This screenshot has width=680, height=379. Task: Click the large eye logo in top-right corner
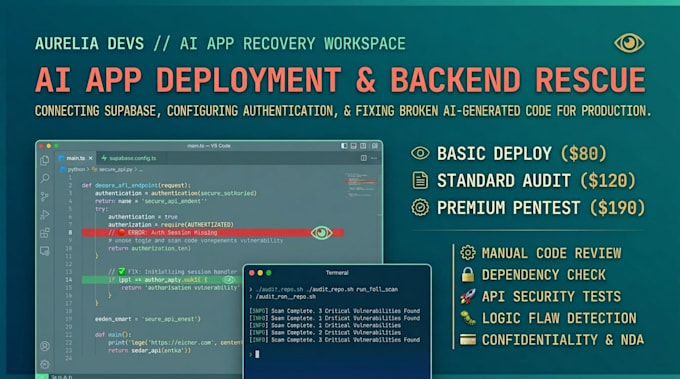point(629,43)
